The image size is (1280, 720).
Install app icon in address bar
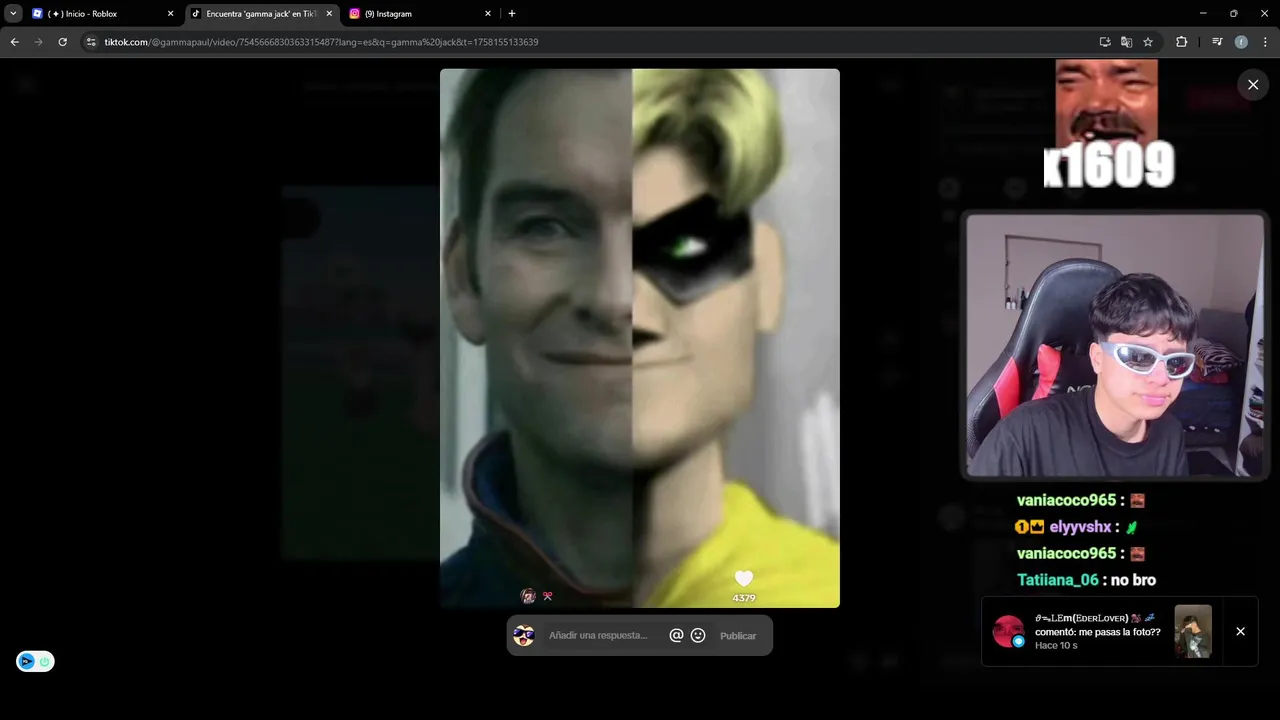[x=1105, y=42]
